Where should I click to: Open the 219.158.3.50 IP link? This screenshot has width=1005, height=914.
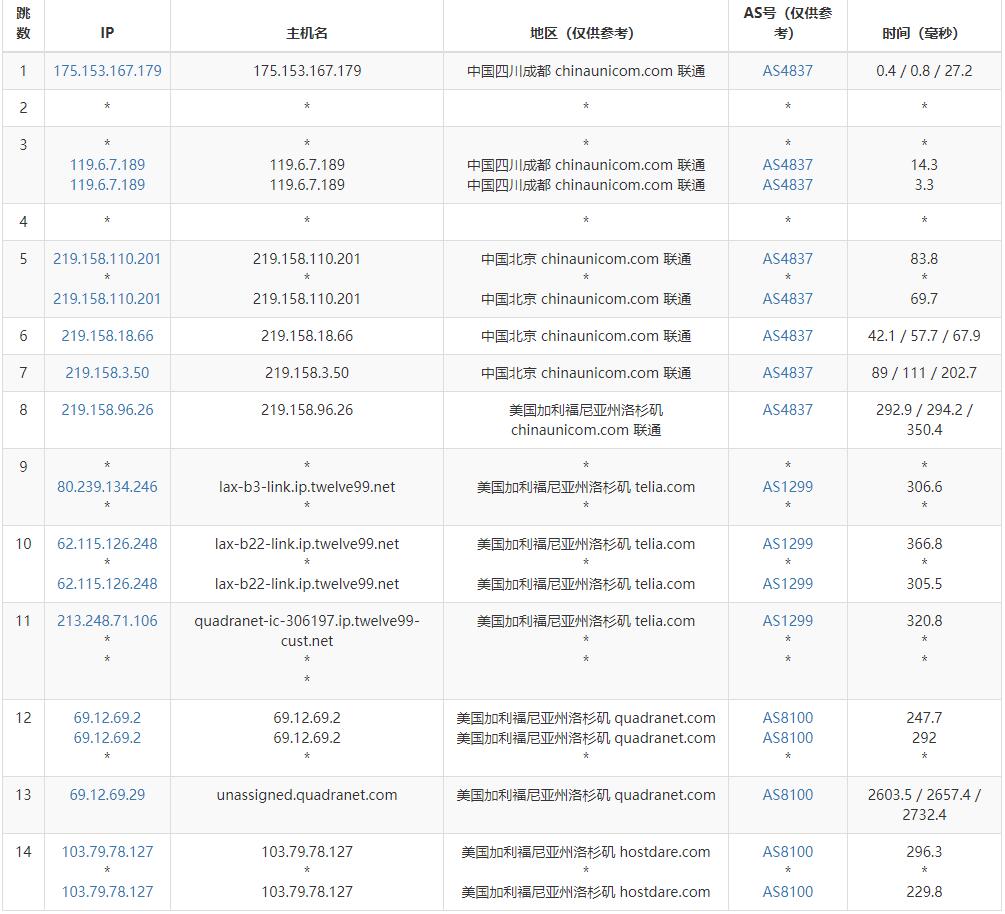(107, 373)
